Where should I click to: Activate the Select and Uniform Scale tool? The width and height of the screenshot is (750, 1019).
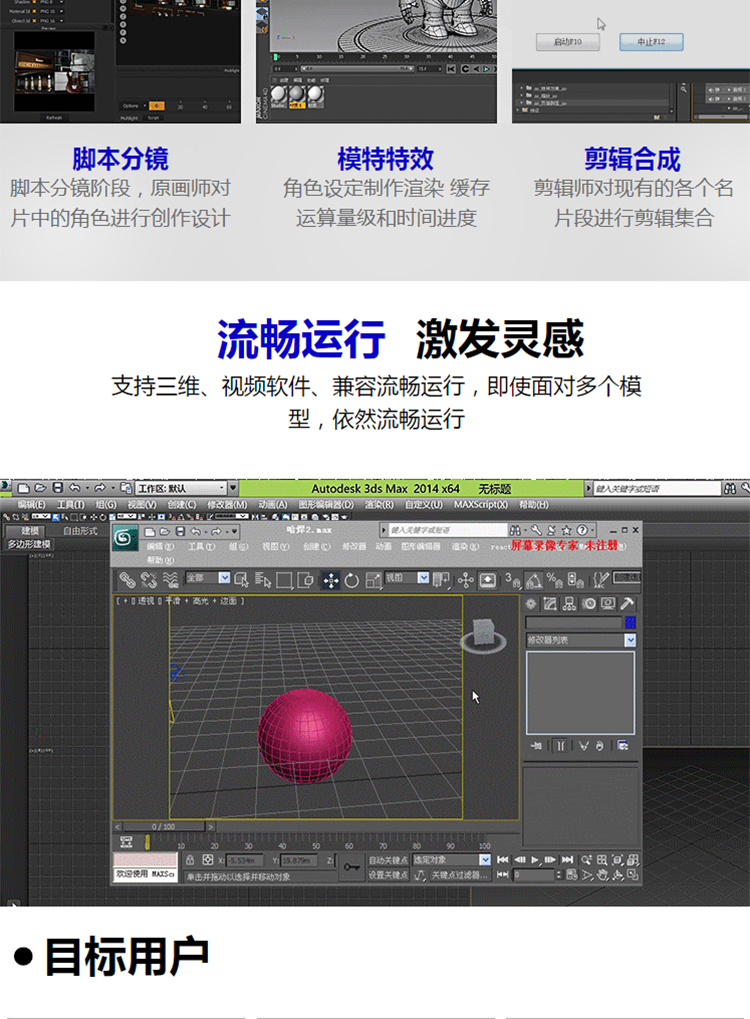[373, 580]
